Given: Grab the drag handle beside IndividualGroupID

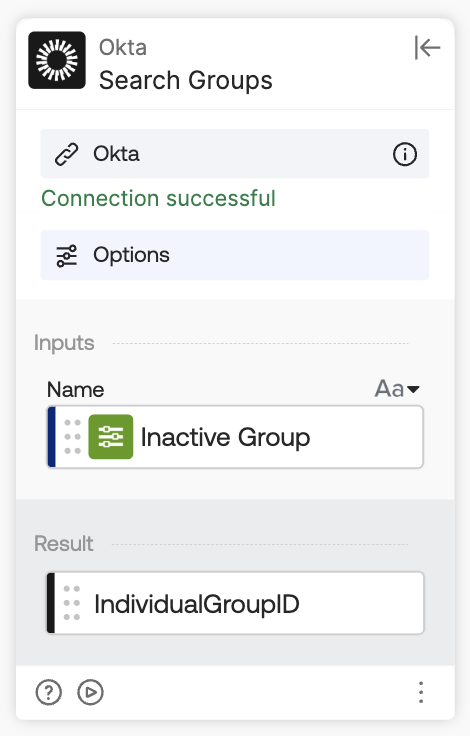Looking at the screenshot, I should coord(72,603).
